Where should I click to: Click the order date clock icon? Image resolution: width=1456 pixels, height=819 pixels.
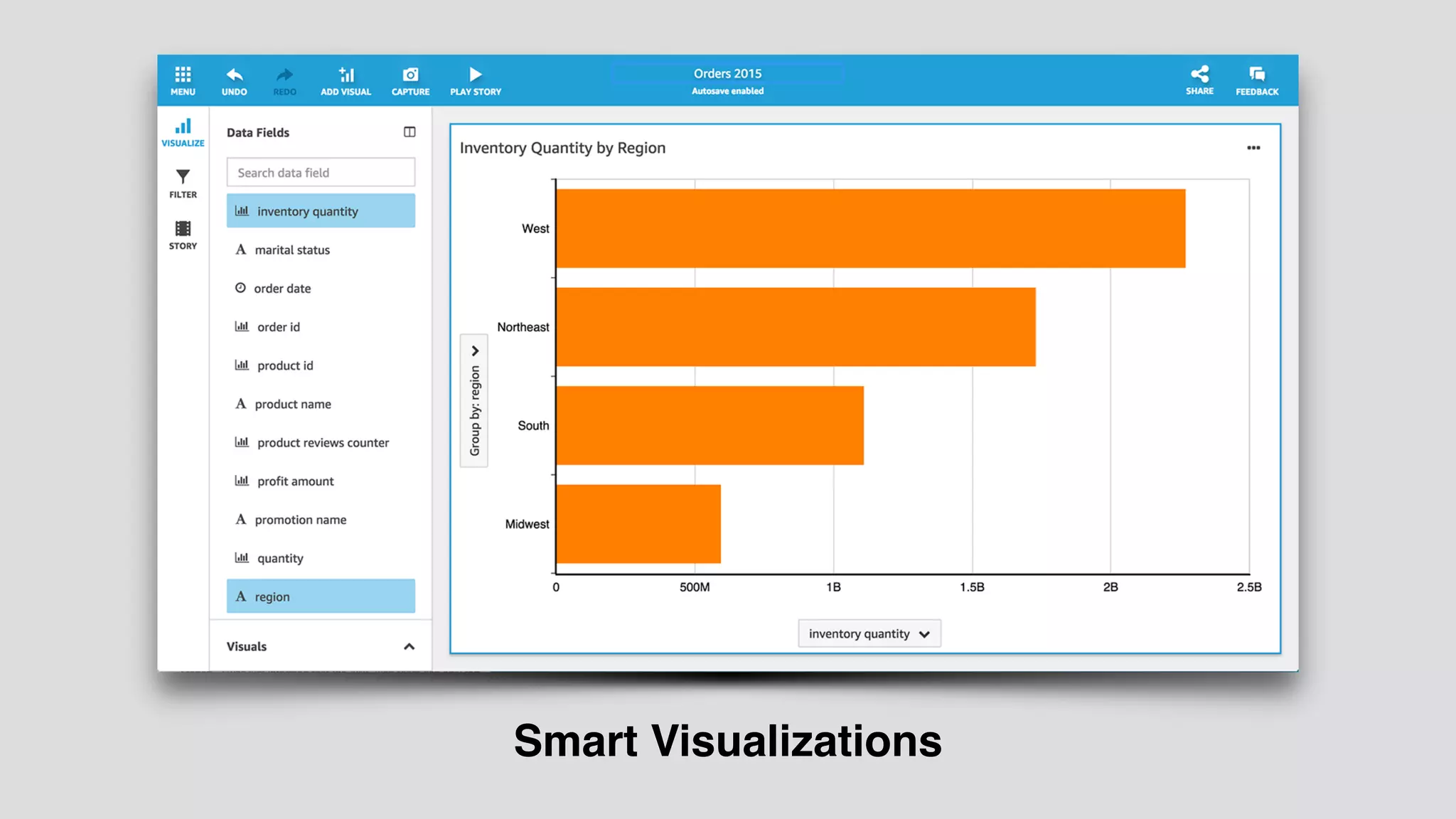coord(240,288)
